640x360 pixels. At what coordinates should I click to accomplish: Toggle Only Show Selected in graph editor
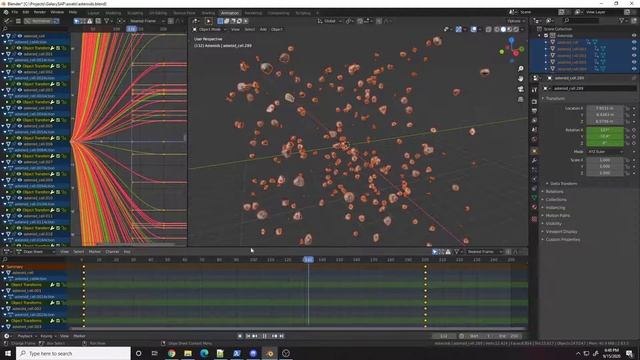click(77, 21)
